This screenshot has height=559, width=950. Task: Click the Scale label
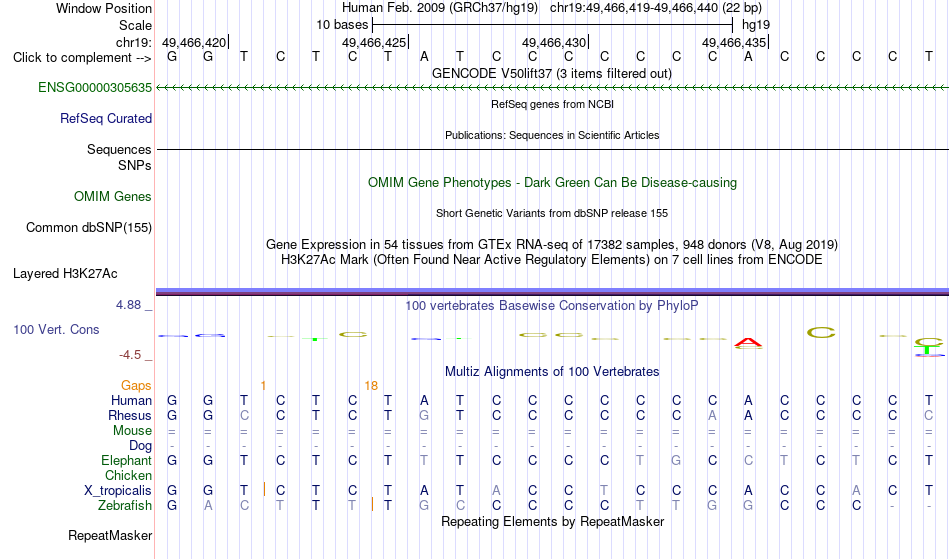tap(136, 26)
